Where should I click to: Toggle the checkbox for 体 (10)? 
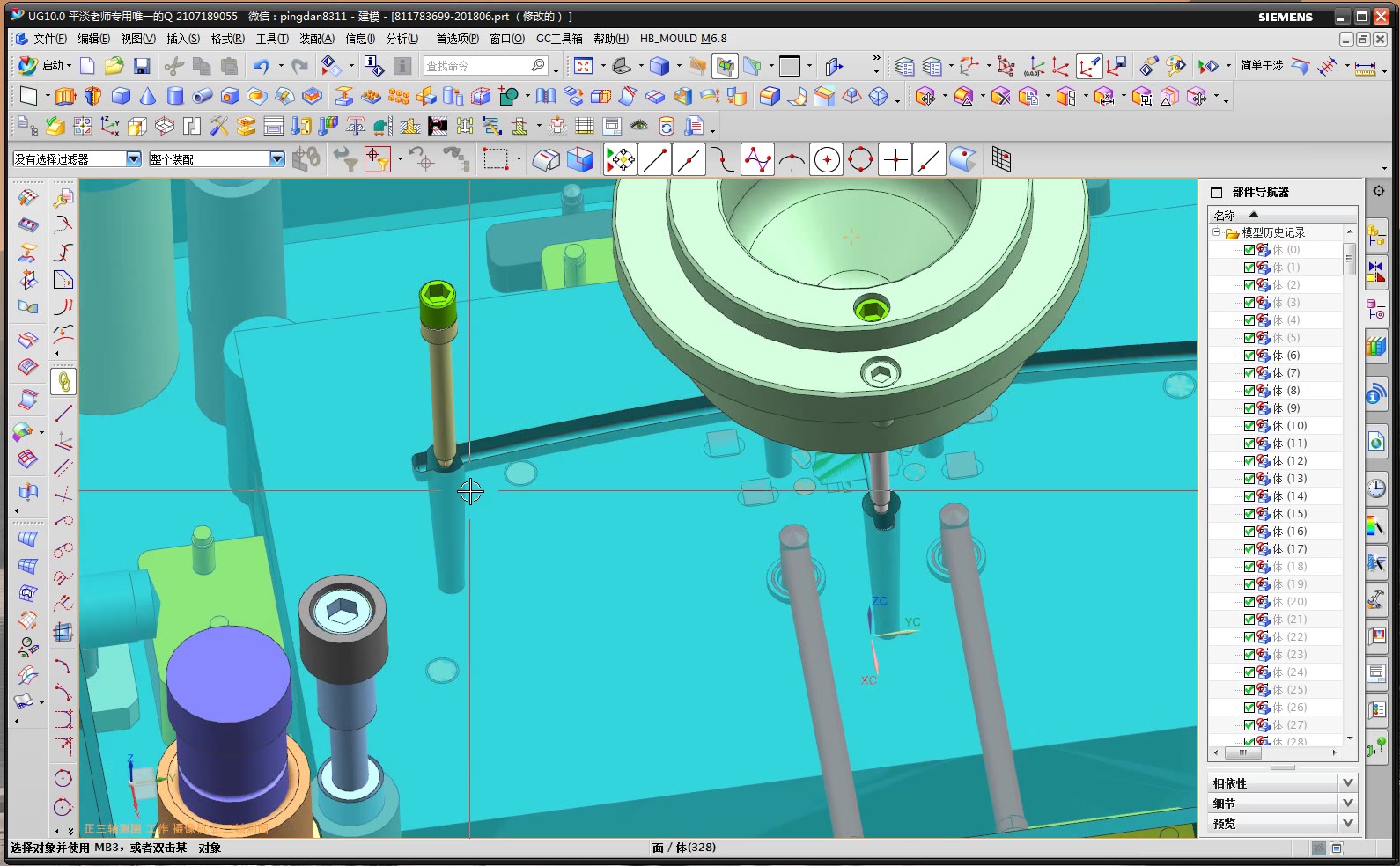(x=1249, y=426)
